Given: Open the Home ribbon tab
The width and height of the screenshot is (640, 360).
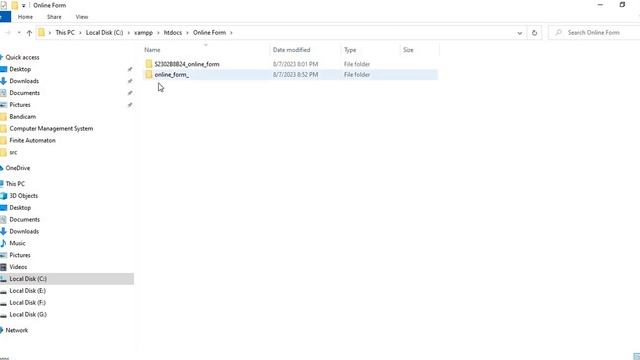Looking at the screenshot, I should (x=25, y=17).
